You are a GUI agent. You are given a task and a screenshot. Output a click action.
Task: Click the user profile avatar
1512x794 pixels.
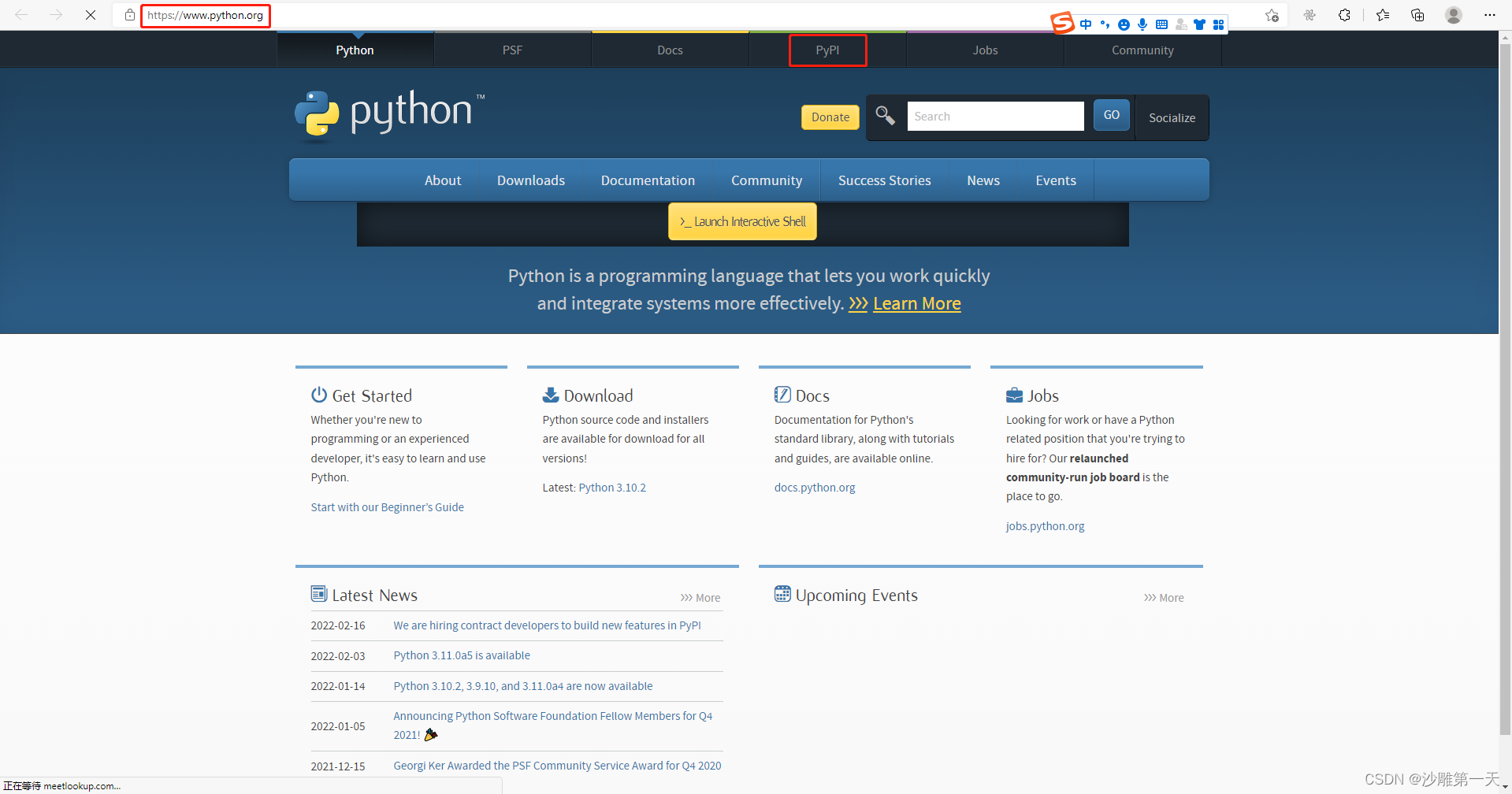1454,15
